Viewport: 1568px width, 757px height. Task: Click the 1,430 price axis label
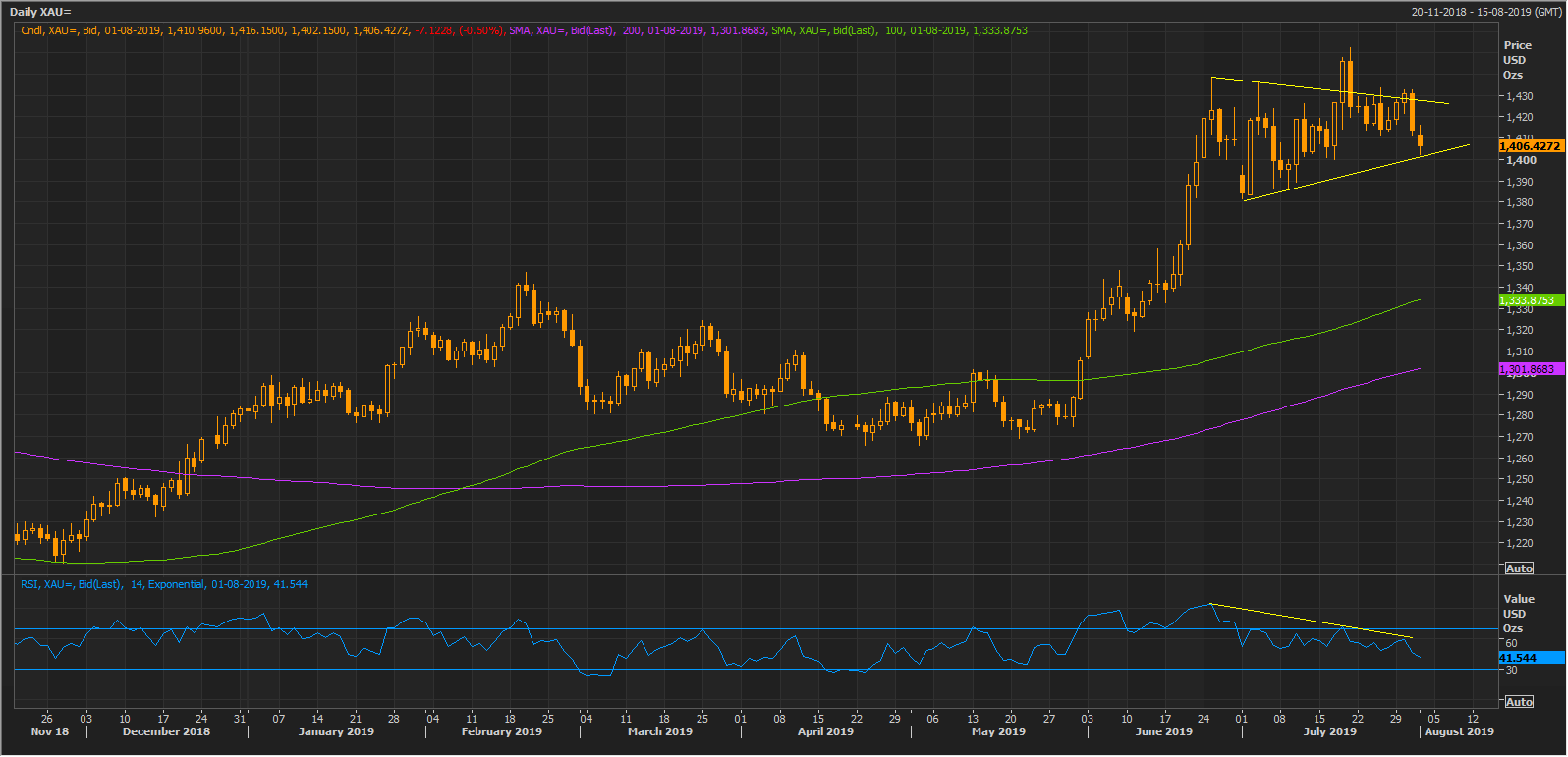pos(1519,96)
